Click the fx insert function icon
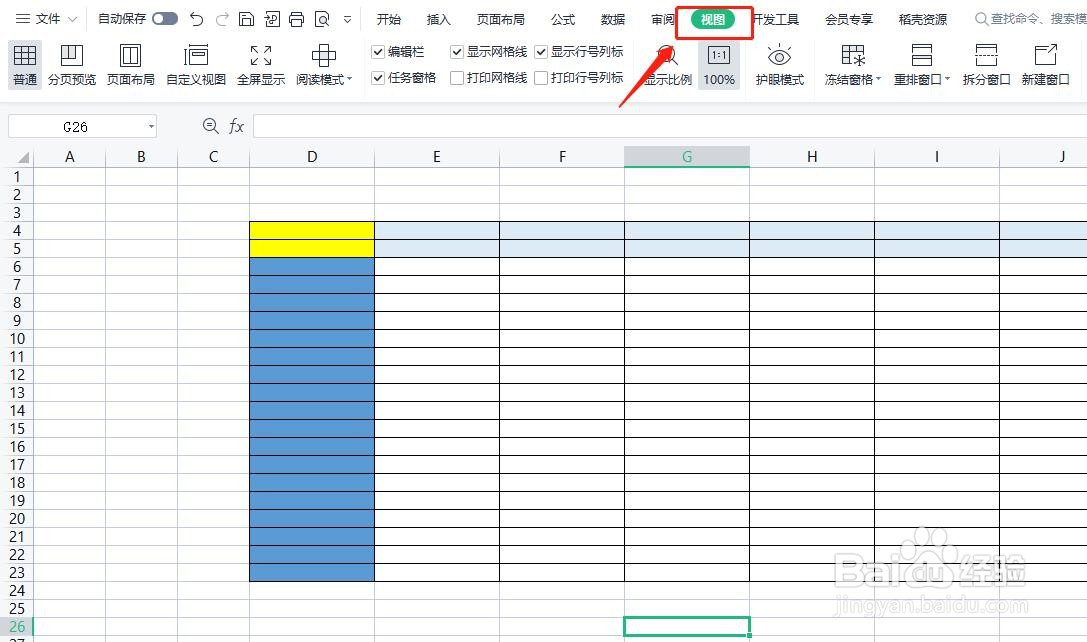The image size is (1087, 642). tap(236, 126)
